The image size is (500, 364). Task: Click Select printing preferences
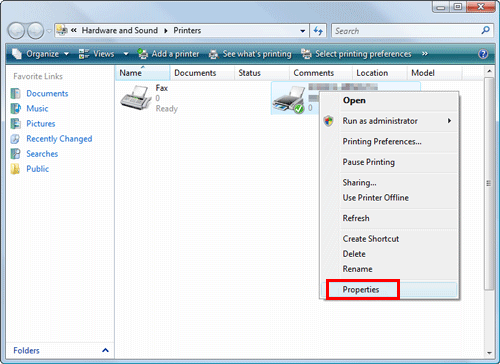[x=356, y=54]
